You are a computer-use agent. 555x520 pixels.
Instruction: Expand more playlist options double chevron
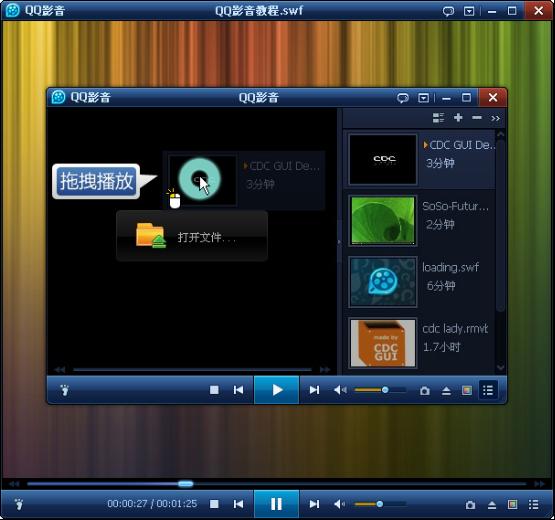click(x=496, y=118)
